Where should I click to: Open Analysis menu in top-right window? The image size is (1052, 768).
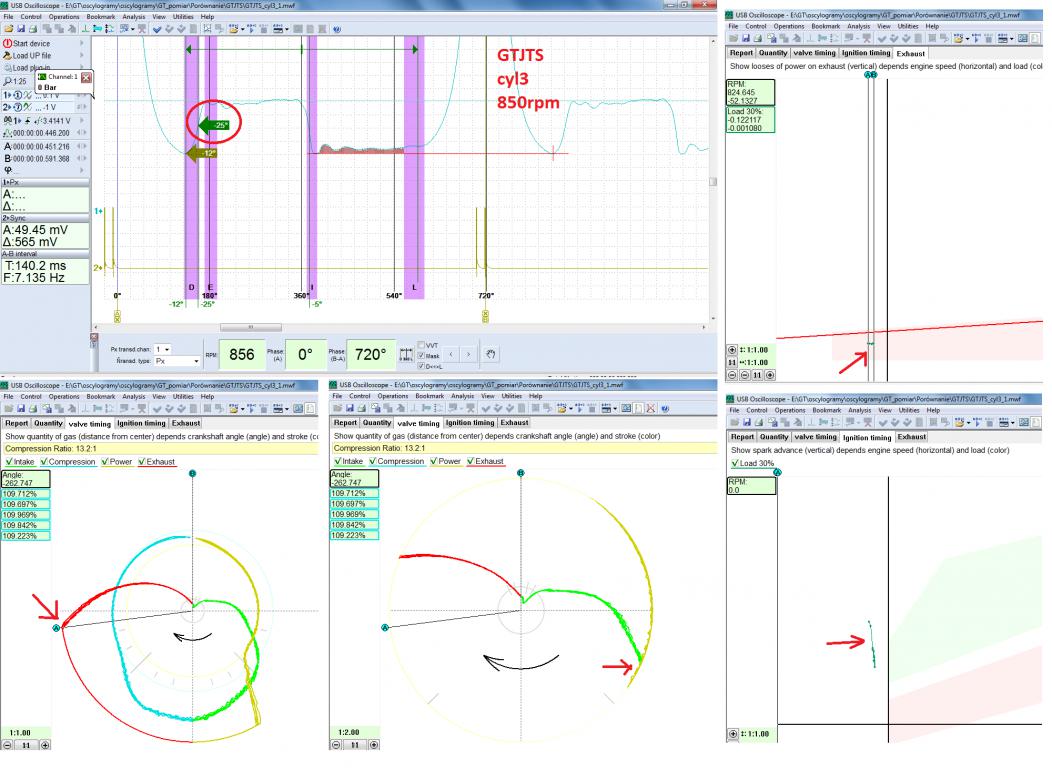858,26
